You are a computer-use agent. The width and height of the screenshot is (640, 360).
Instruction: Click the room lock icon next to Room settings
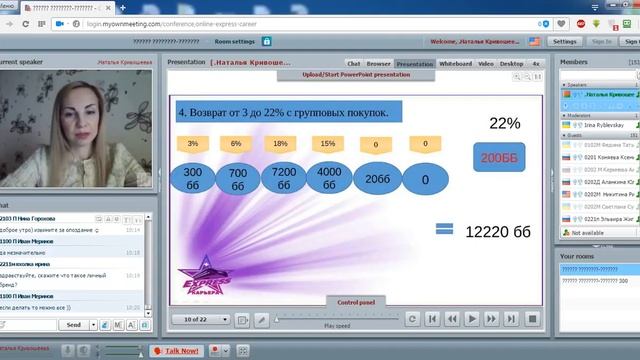[267, 41]
